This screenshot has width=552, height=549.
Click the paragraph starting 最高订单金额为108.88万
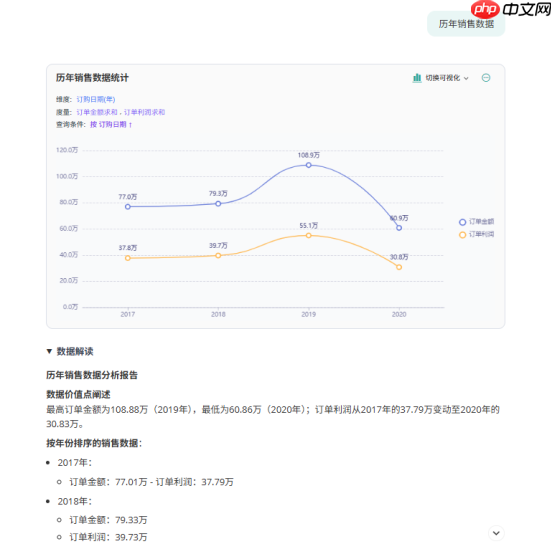click(x=273, y=417)
